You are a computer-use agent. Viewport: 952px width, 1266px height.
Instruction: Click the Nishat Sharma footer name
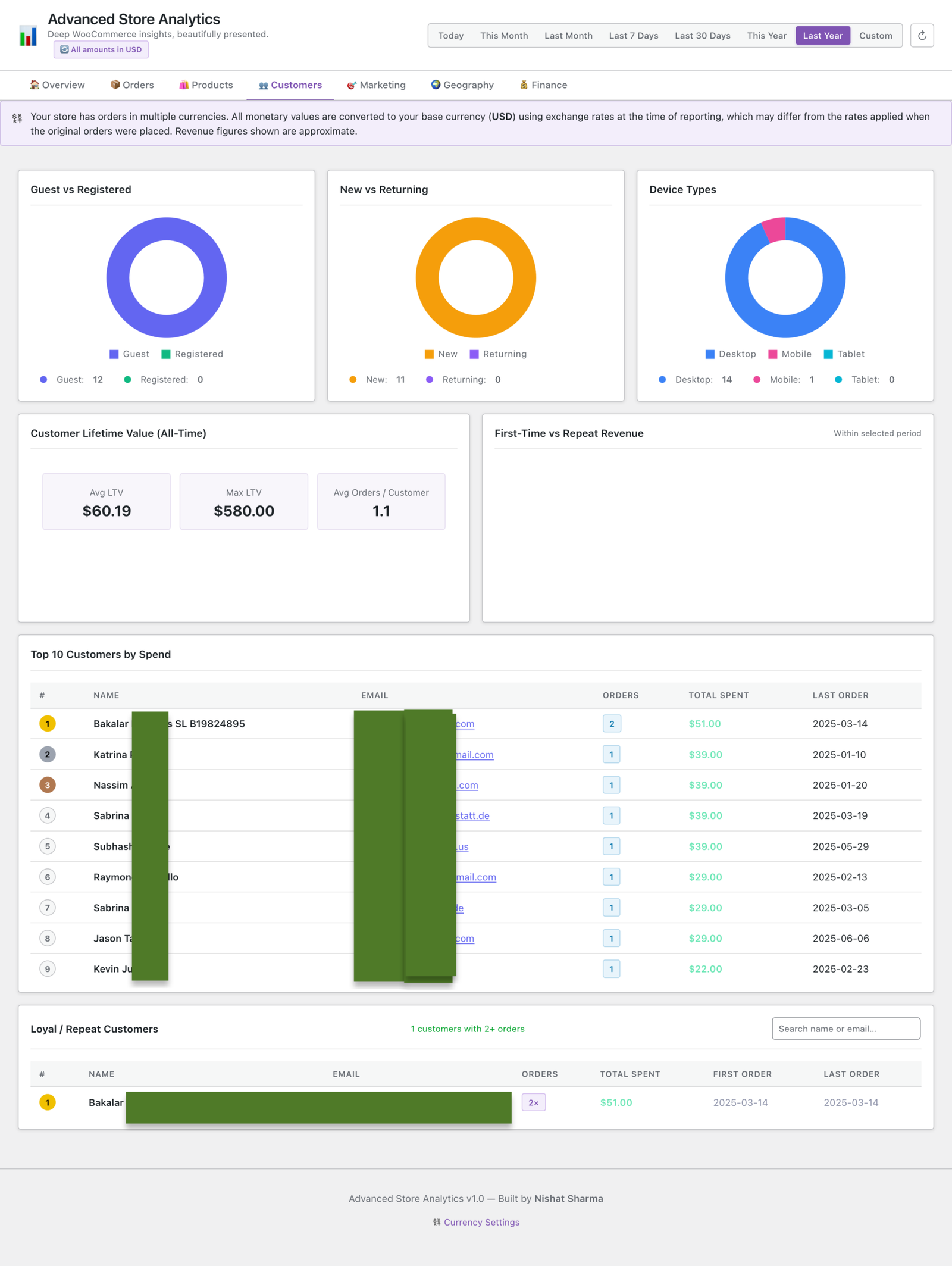click(569, 1199)
